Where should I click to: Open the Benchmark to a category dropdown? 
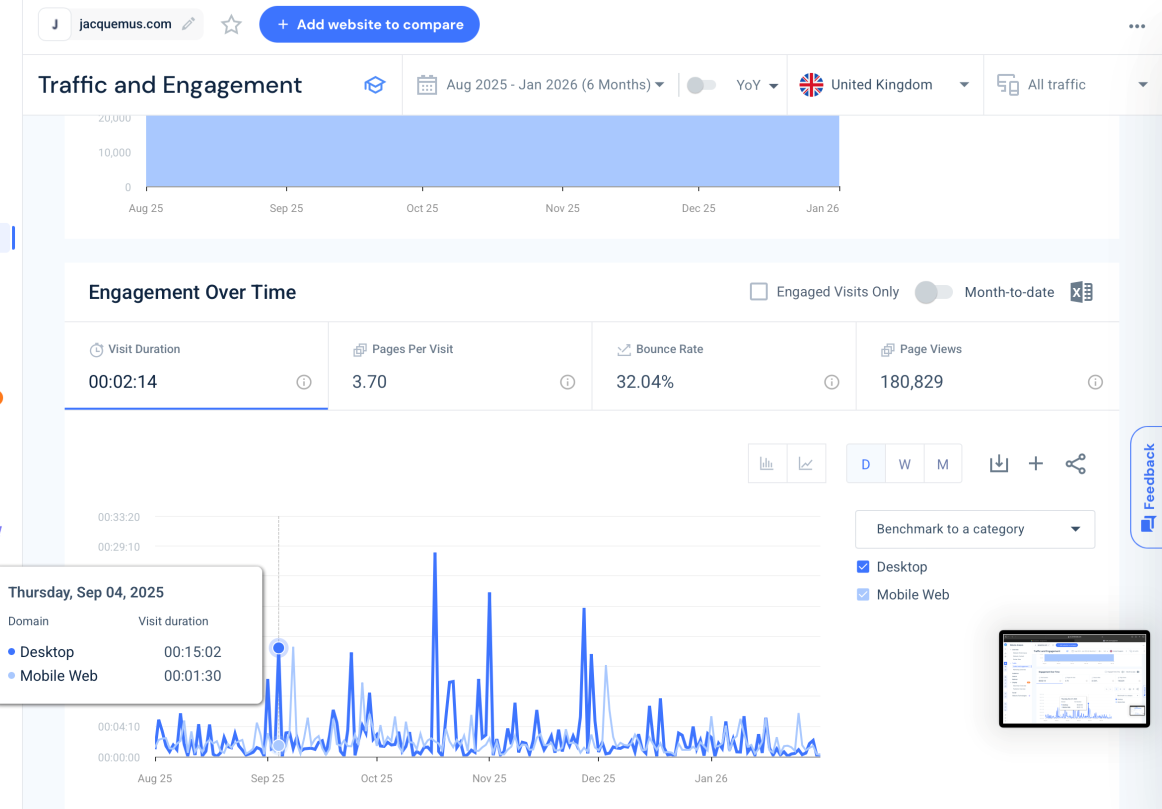tap(974, 529)
